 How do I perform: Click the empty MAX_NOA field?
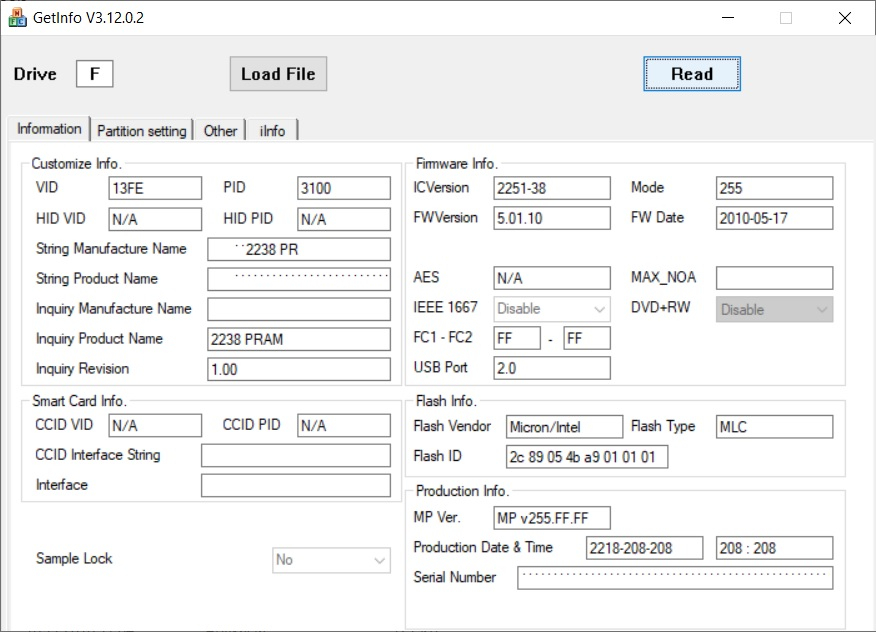point(774,278)
